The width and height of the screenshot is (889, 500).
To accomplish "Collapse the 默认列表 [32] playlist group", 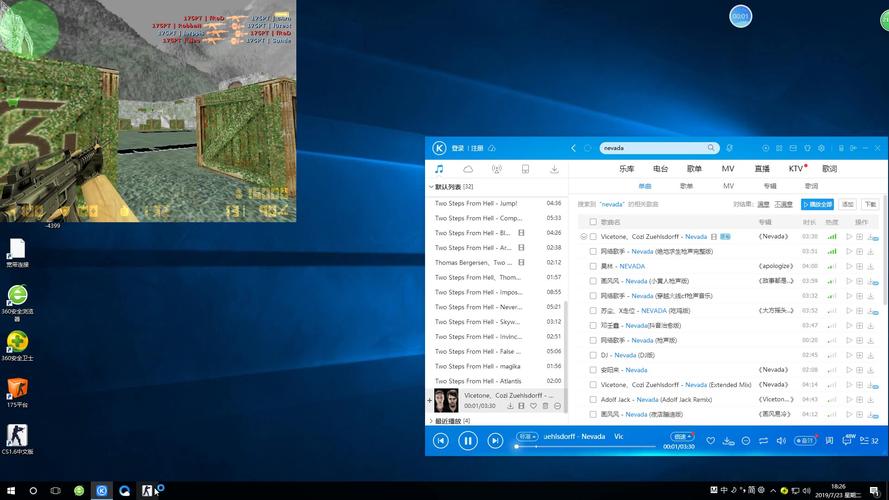I will point(431,187).
